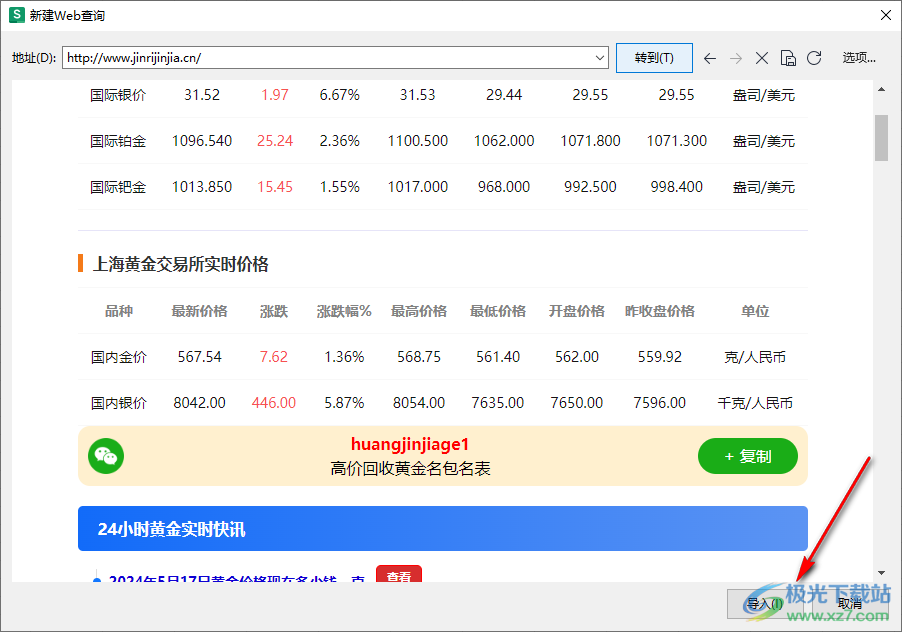Click the 1013.850 palladium price cell

coord(201,187)
